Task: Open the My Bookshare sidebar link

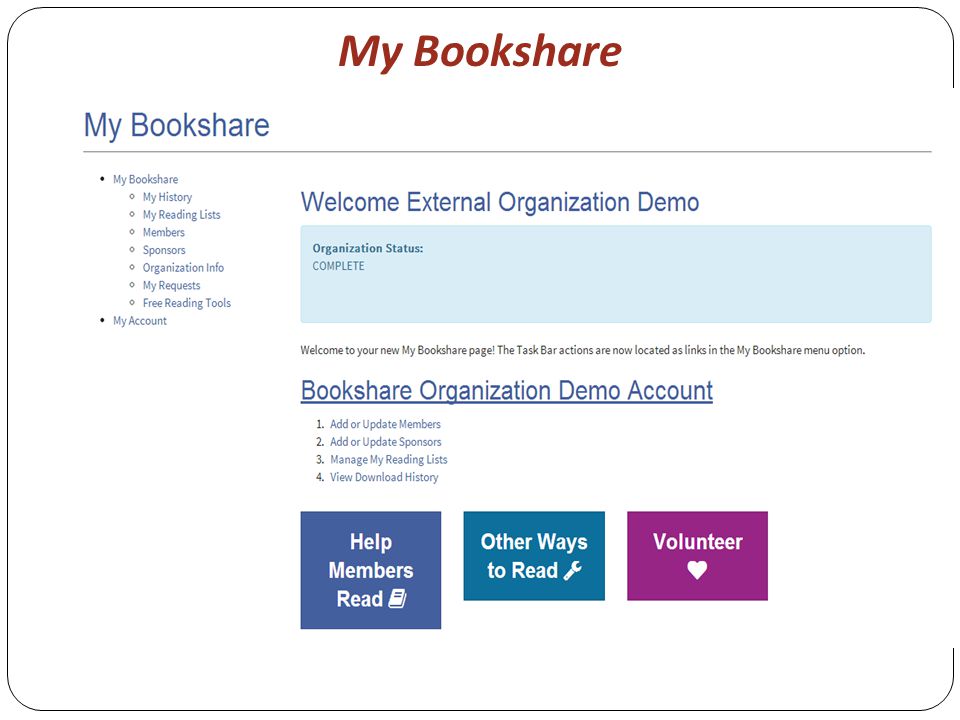Action: (146, 179)
